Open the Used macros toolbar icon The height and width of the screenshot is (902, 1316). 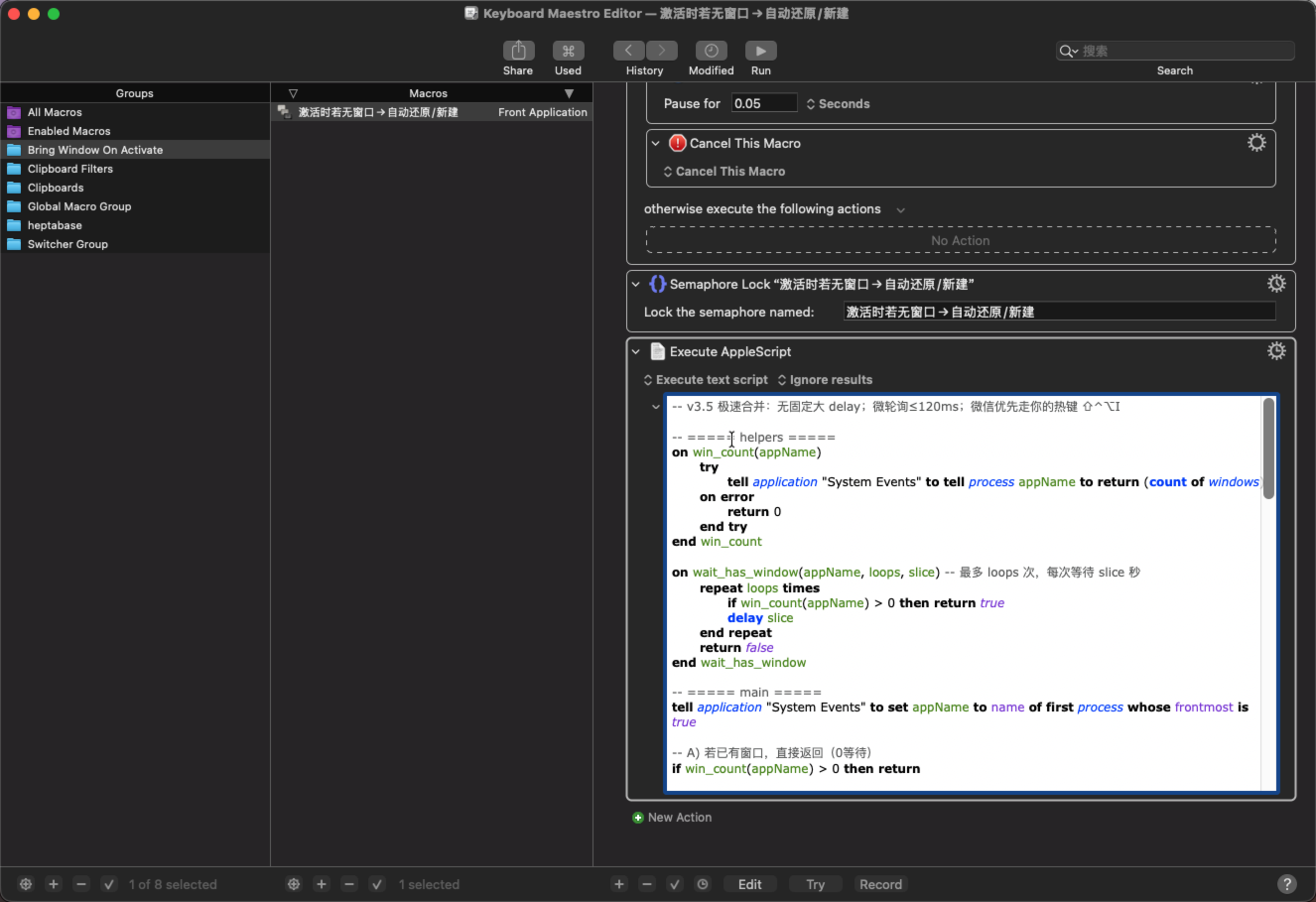[568, 51]
